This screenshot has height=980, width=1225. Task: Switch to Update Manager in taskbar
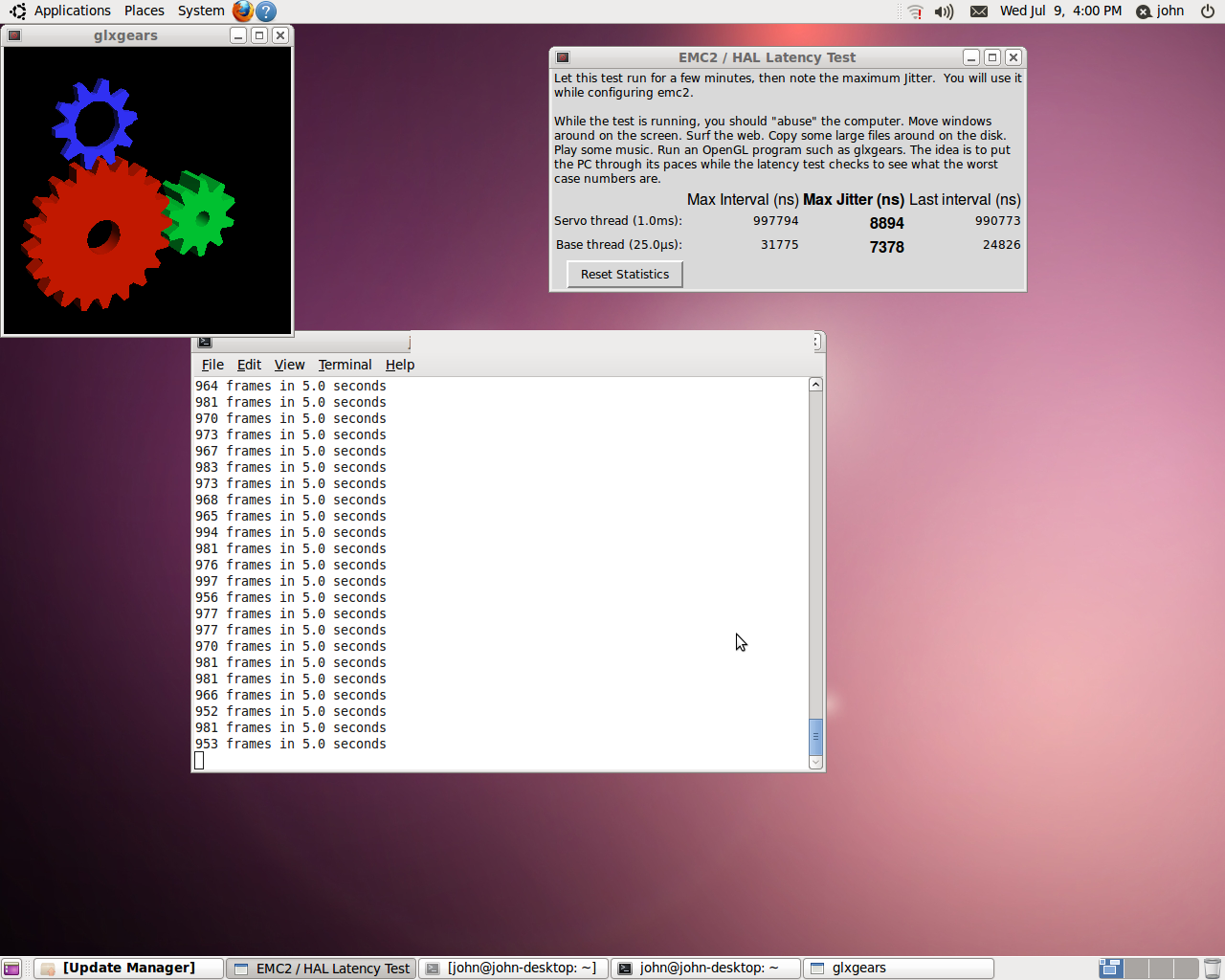coord(128,969)
